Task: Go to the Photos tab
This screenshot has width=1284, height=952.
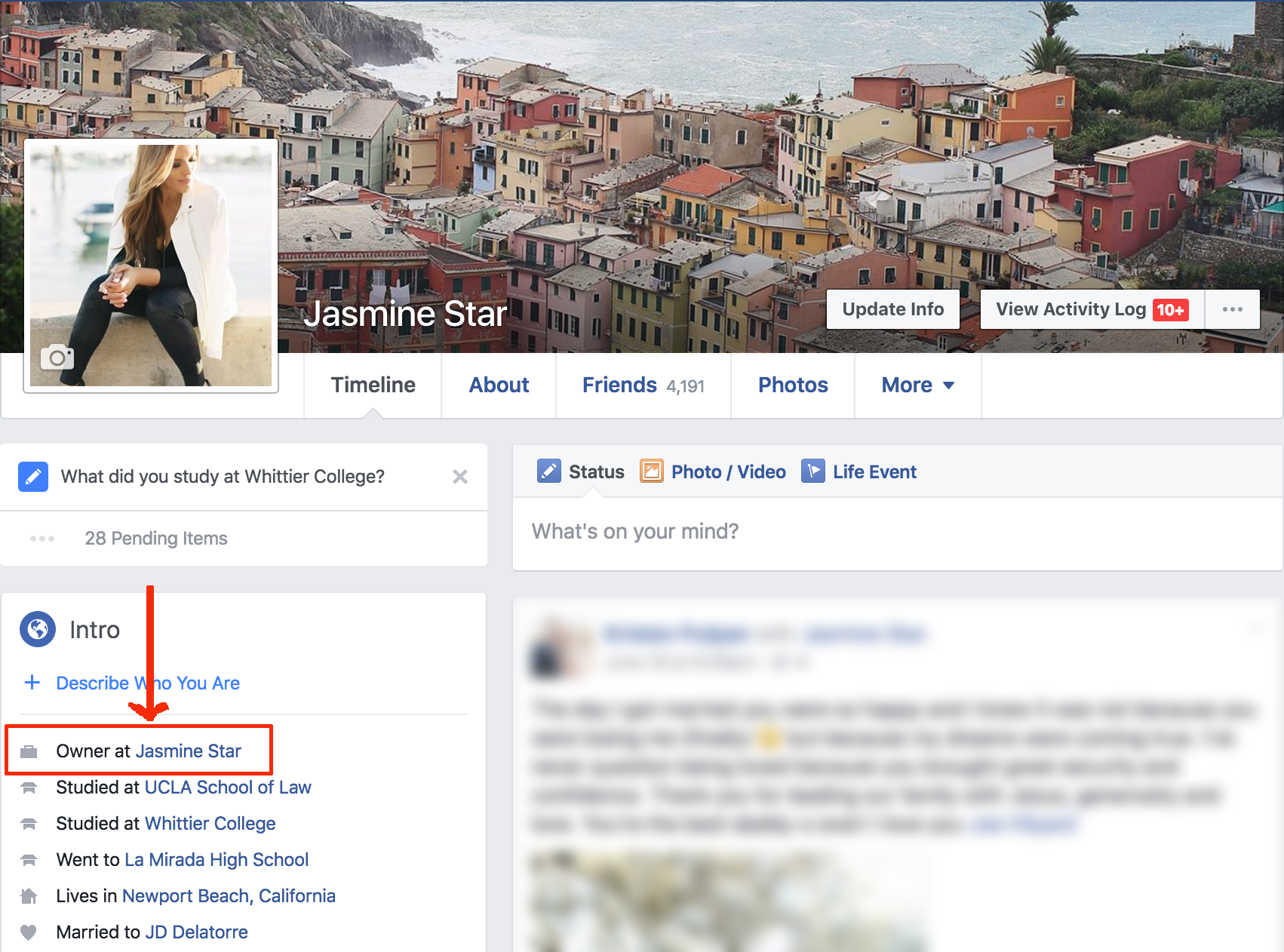Action: point(792,385)
